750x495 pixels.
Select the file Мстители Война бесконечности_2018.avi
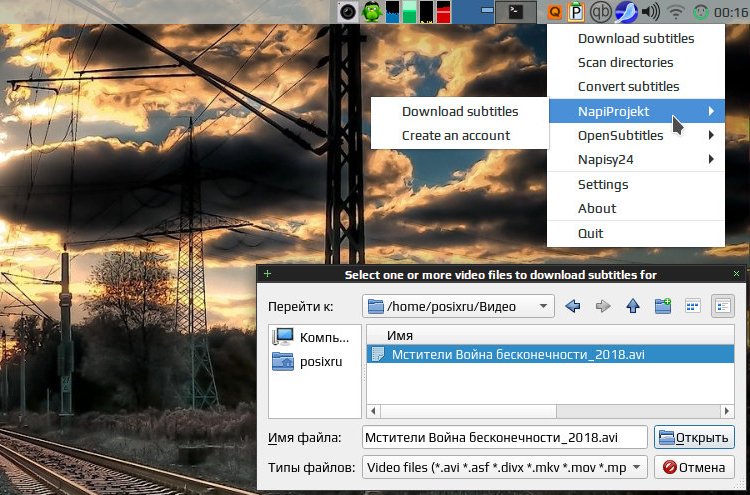point(550,354)
